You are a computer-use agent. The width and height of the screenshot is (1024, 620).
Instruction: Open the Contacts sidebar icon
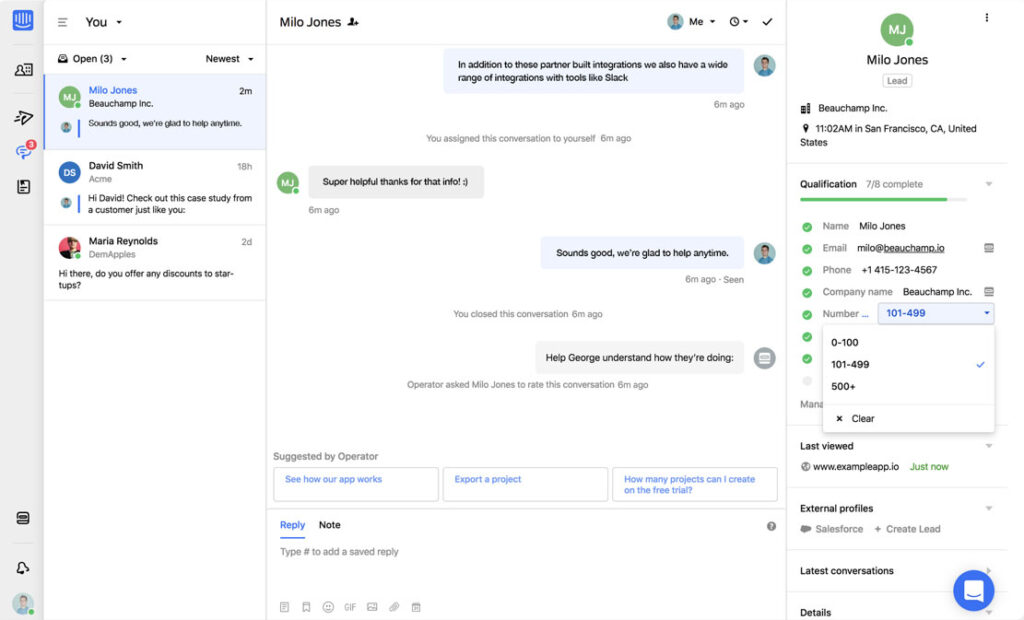pyautogui.click(x=22, y=69)
